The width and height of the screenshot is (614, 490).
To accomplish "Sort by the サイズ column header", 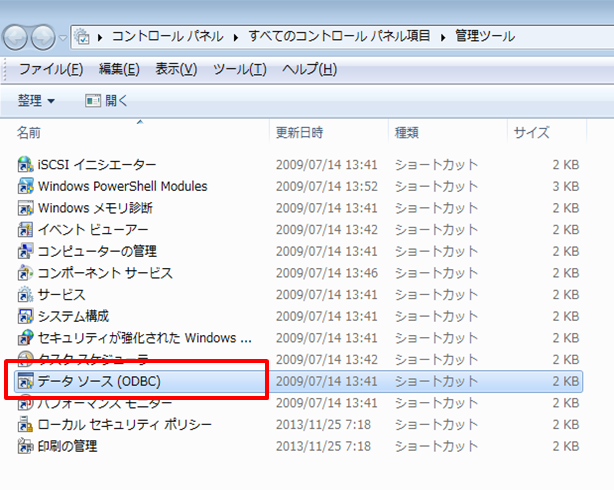I will (x=530, y=132).
